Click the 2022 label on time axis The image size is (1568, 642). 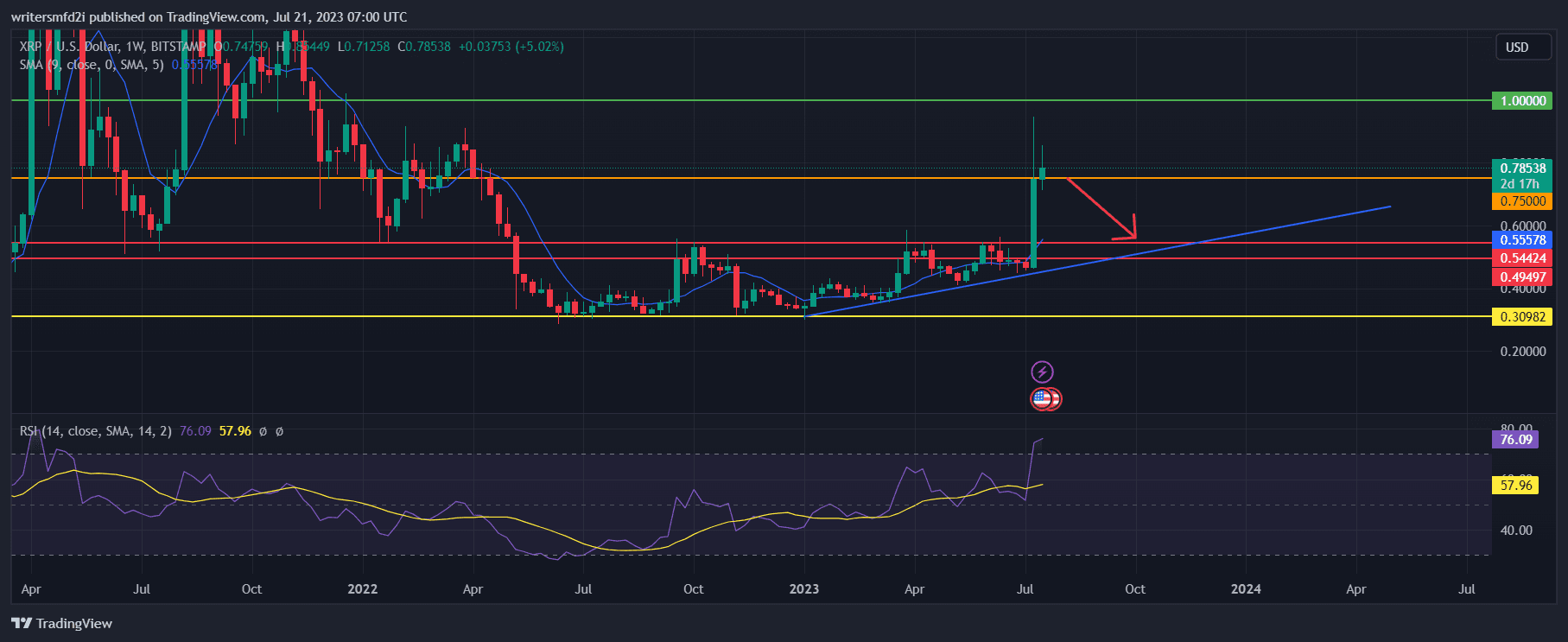[x=362, y=589]
